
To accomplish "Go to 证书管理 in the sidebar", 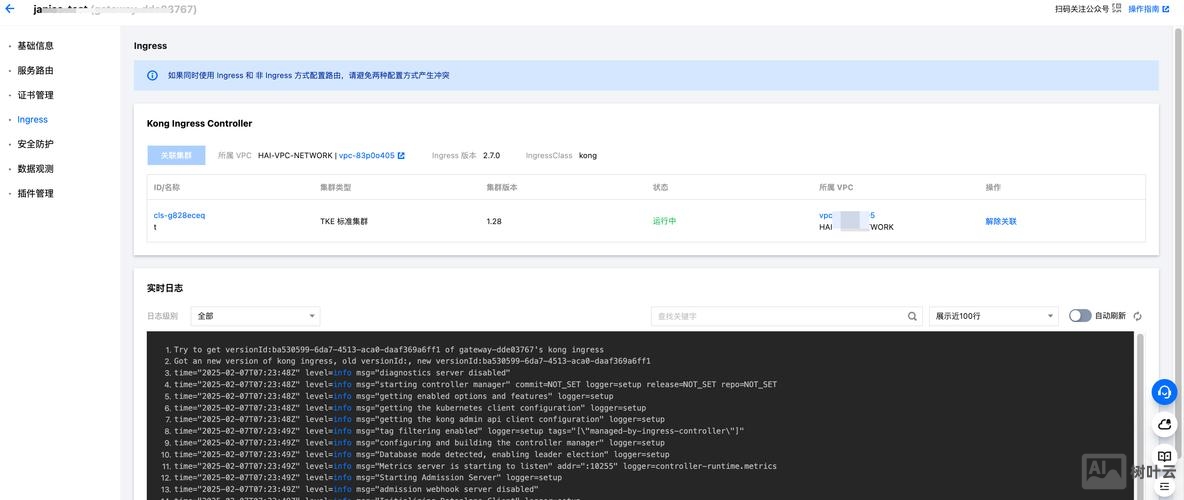I will coord(35,95).
